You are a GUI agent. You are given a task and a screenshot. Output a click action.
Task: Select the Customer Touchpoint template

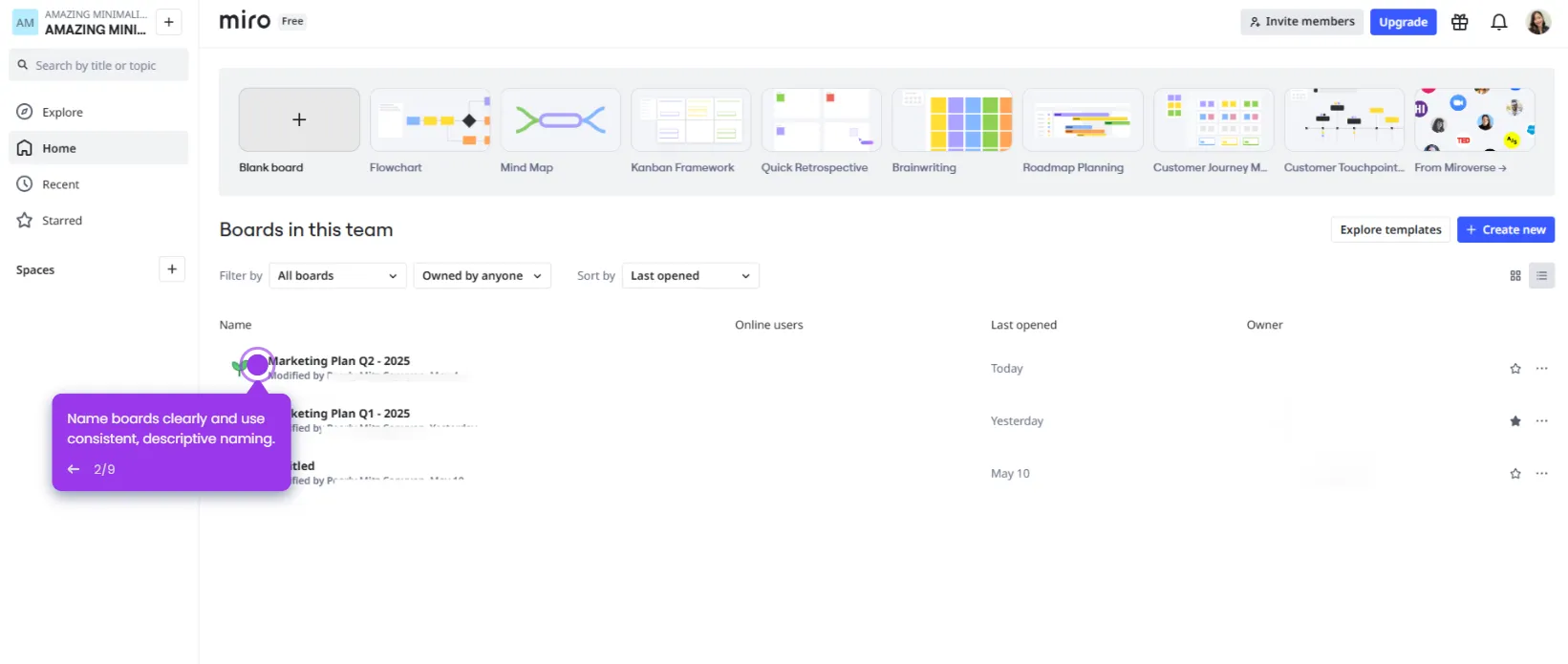point(1344,119)
